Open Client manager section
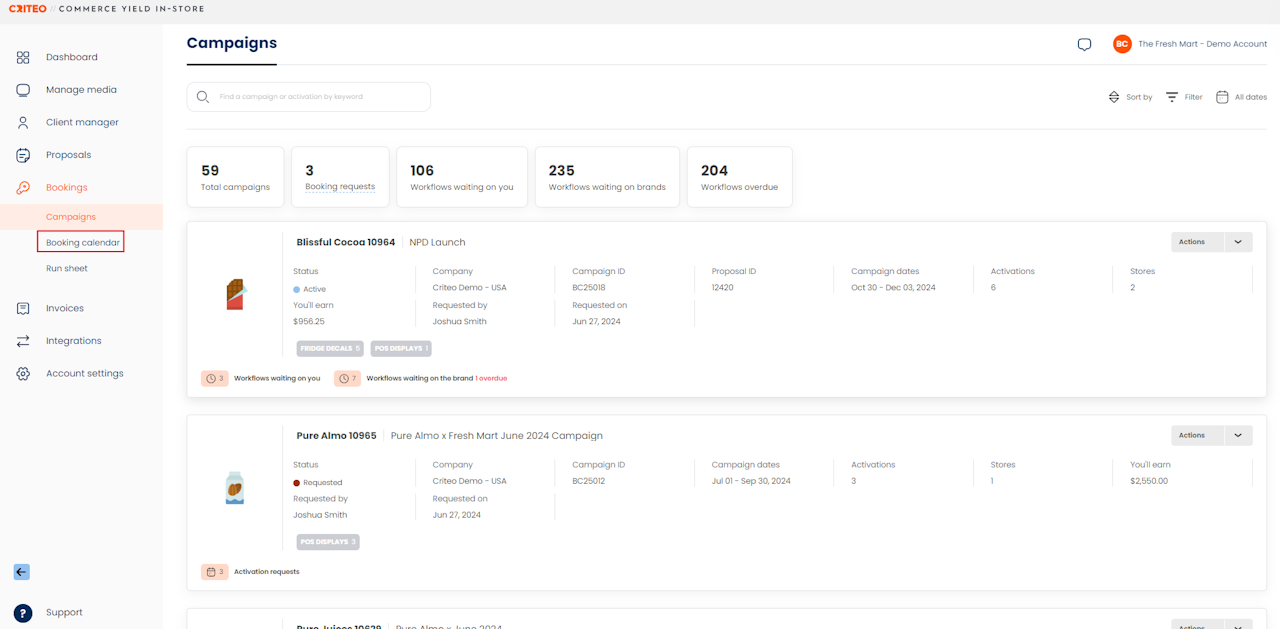Viewport: 1280px width, 629px height. coord(81,122)
